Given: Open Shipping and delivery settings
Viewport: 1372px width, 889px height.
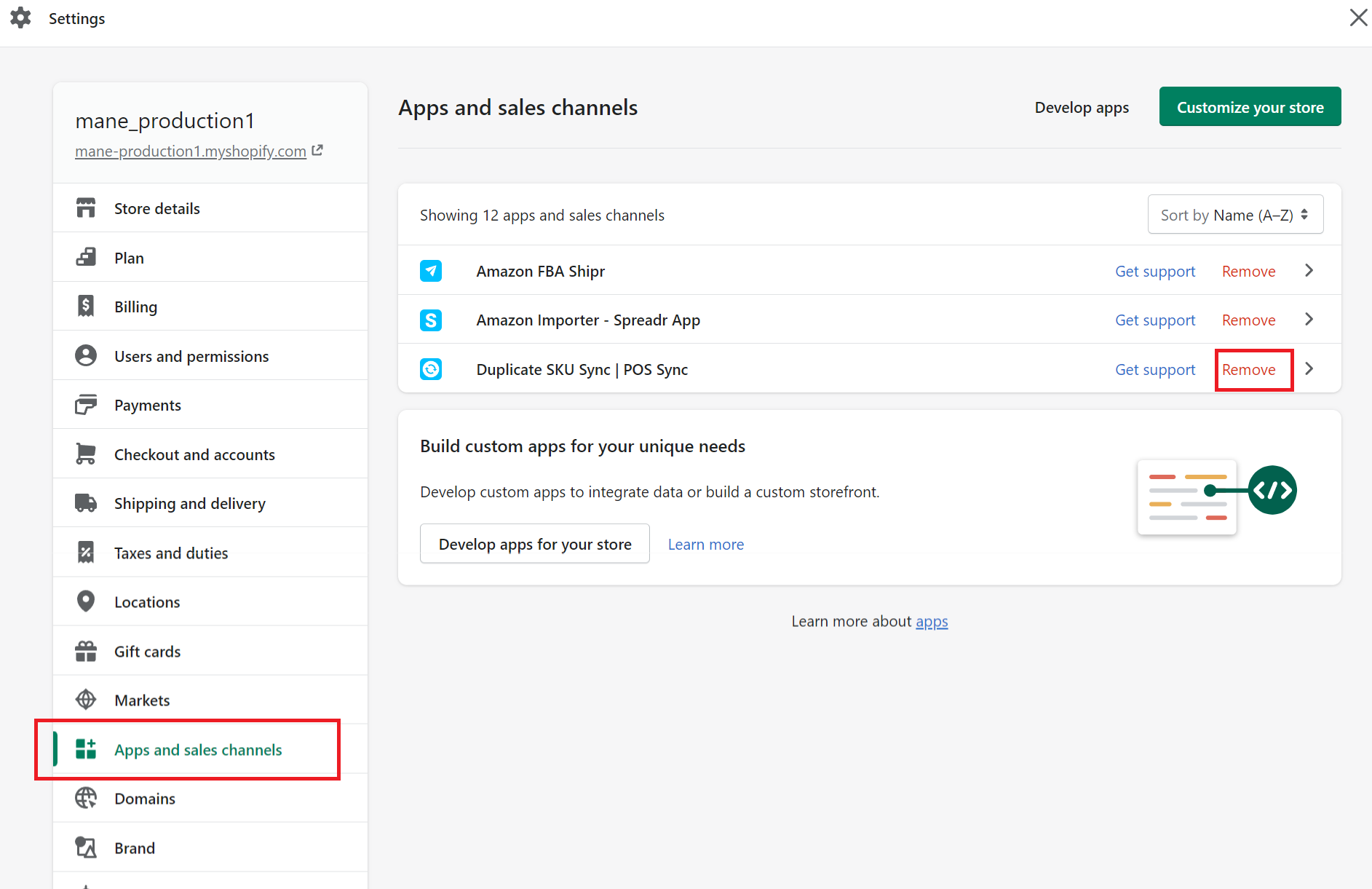Looking at the screenshot, I should coord(210,503).
